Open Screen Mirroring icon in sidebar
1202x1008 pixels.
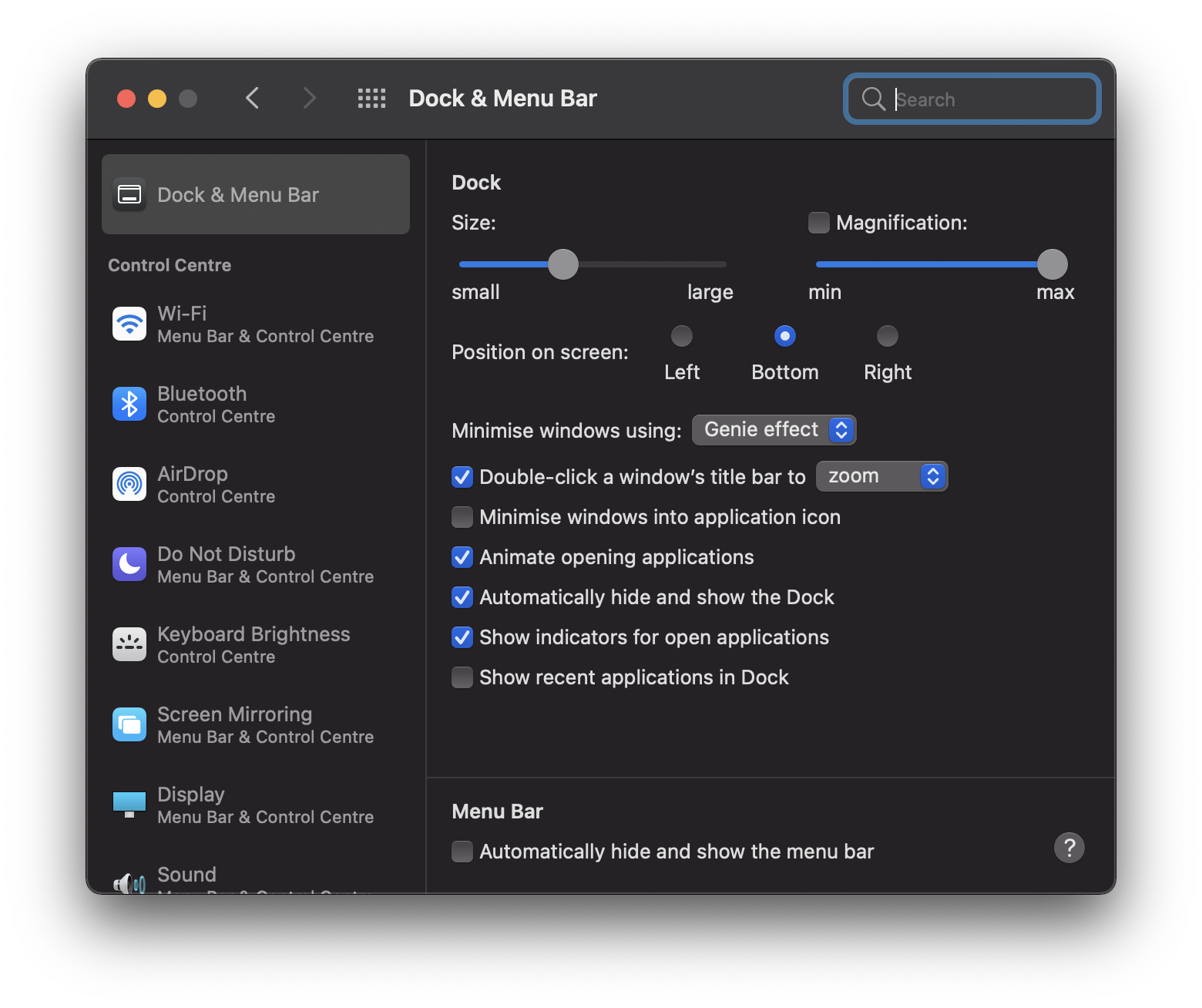(129, 725)
